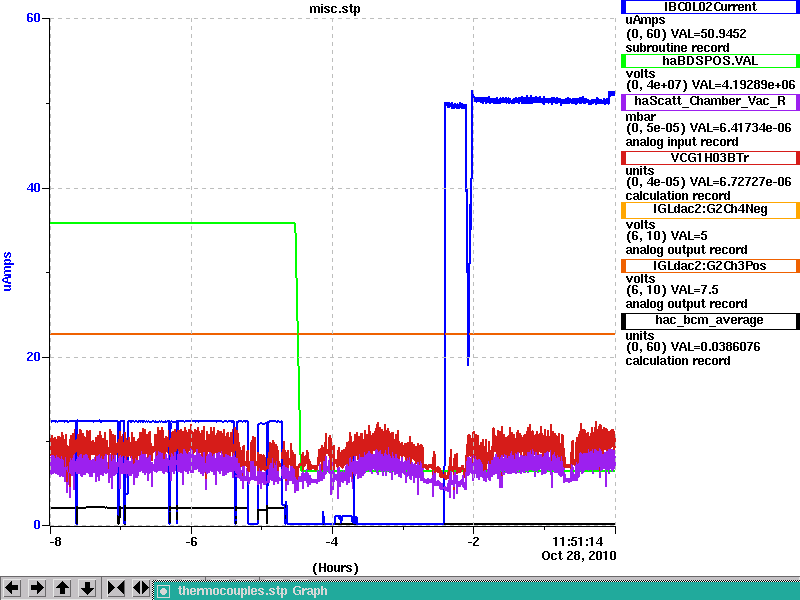800x600 pixels.
Task: Zoom in with the inward-pointing triangles button
Action: coord(116,588)
